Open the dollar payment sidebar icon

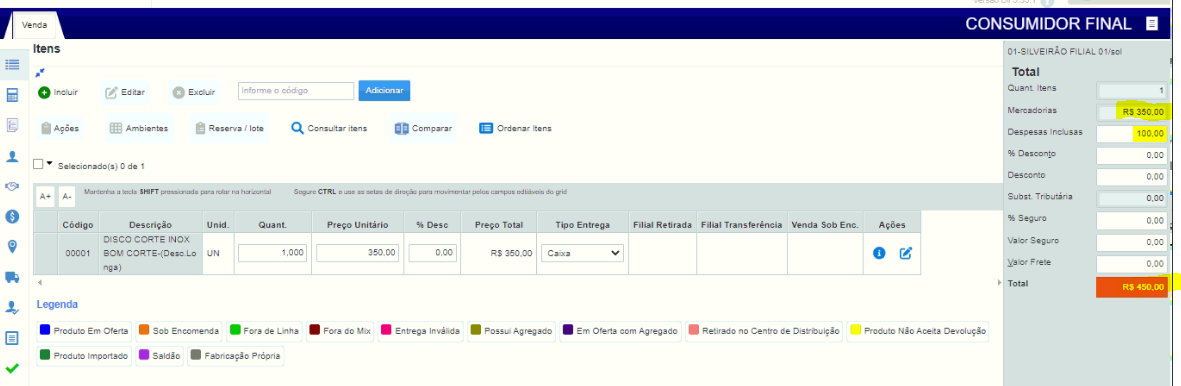point(12,216)
